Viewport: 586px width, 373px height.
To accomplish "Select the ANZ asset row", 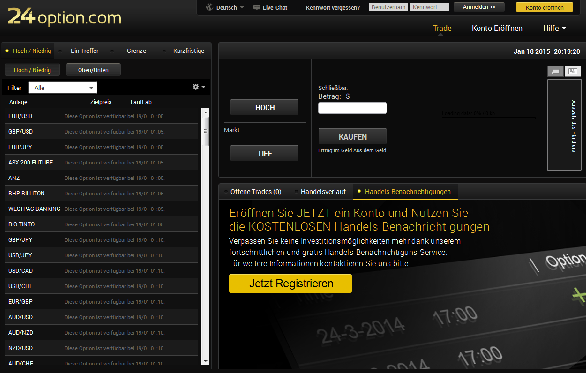I will click(102, 178).
